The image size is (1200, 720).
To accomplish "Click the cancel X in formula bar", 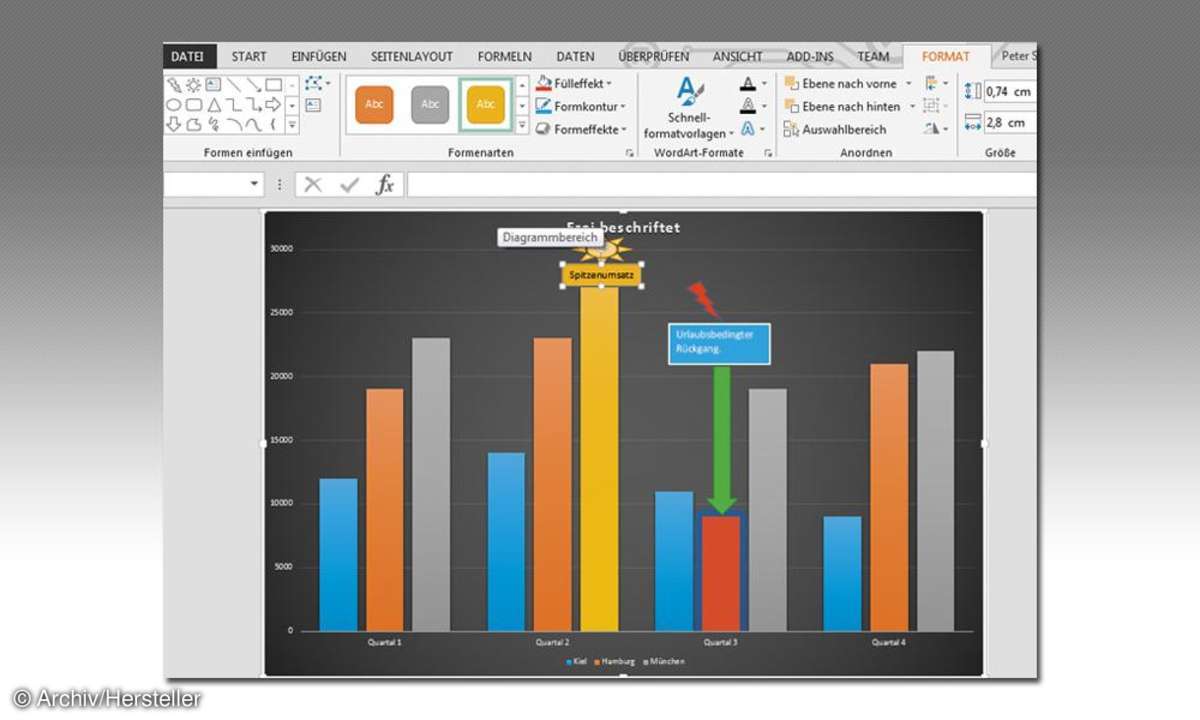I will pyautogui.click(x=313, y=185).
